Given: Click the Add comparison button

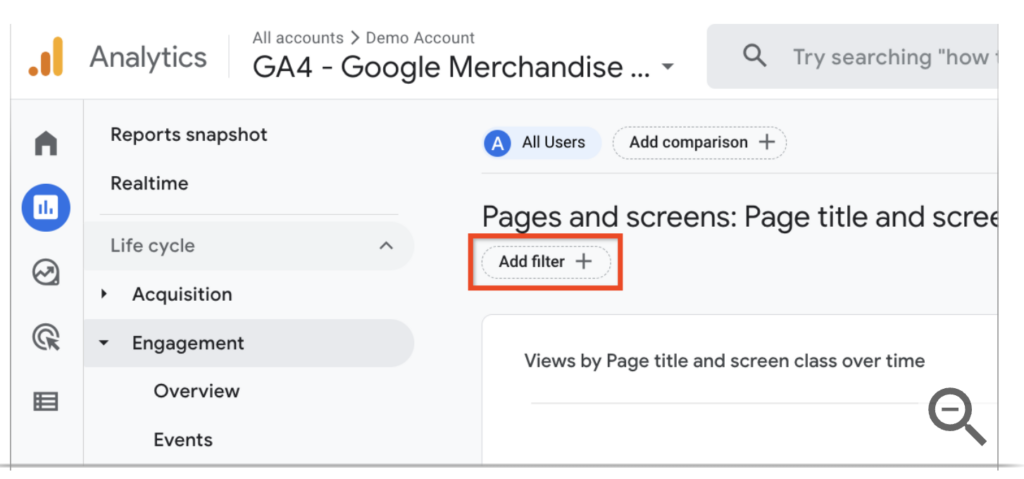Looking at the screenshot, I should click(699, 142).
